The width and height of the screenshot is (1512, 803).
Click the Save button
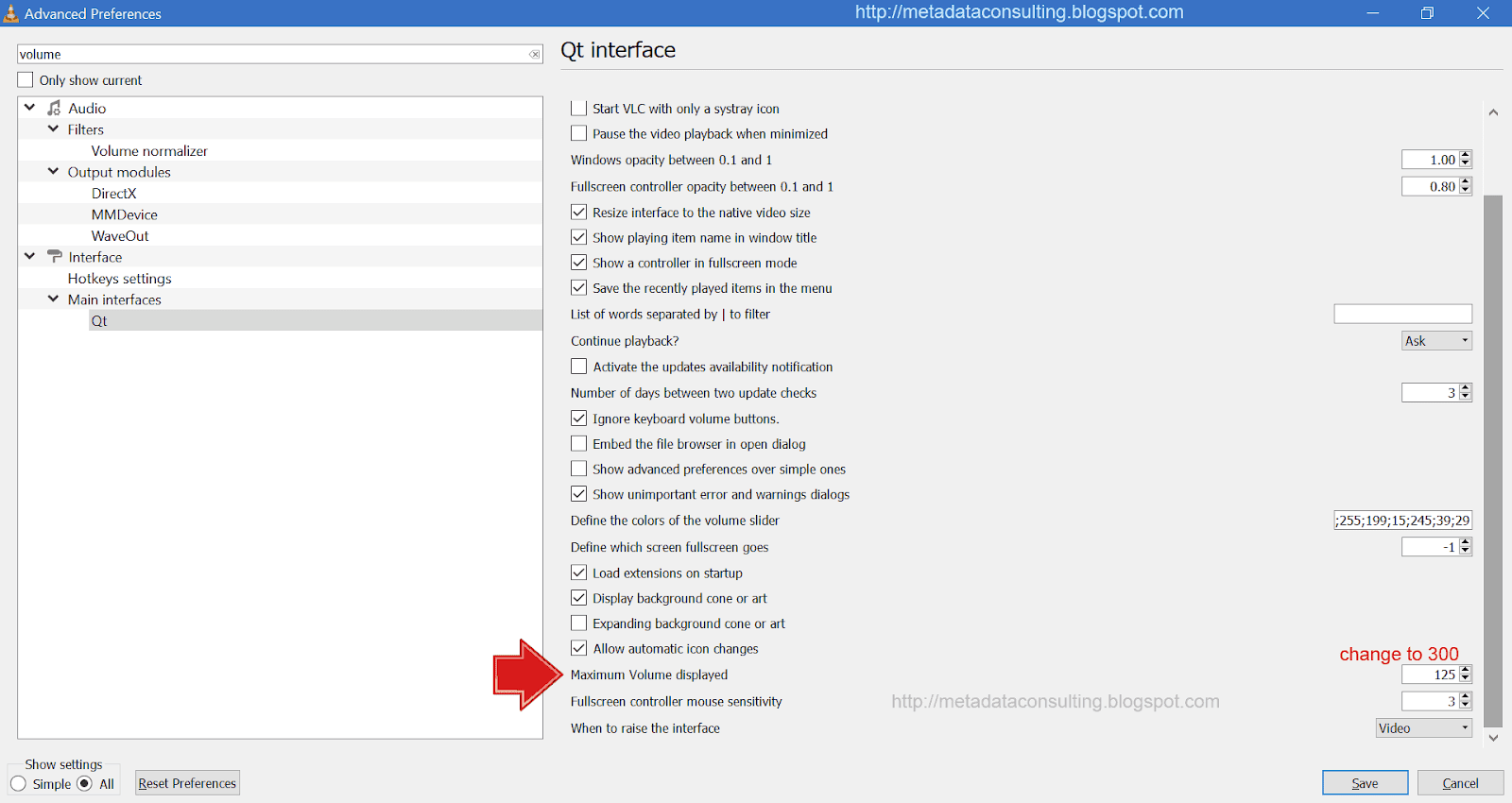1366,783
